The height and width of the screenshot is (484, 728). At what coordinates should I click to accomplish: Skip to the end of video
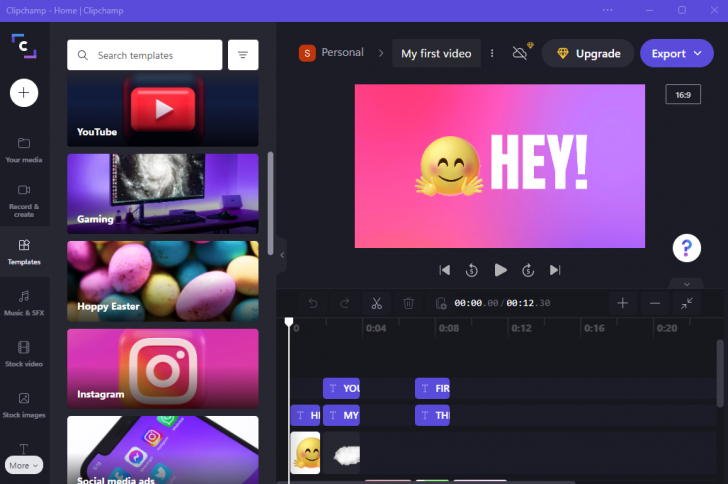(x=555, y=270)
